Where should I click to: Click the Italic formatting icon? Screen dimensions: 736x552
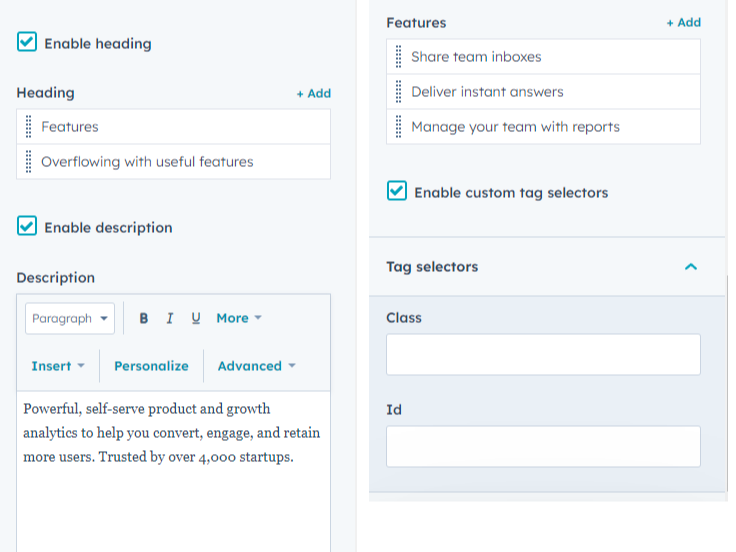point(170,318)
